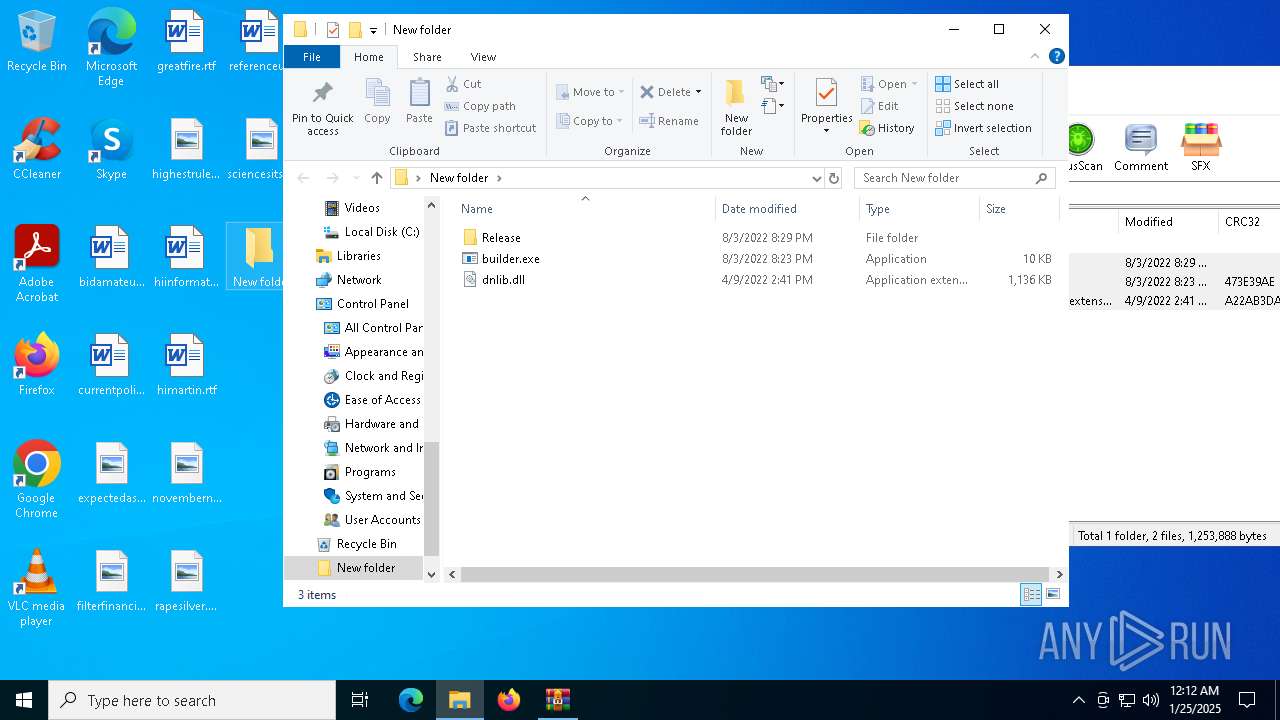Image resolution: width=1280 pixels, height=720 pixels.
Task: Open Microsoft Edge from taskbar
Action: pos(411,700)
